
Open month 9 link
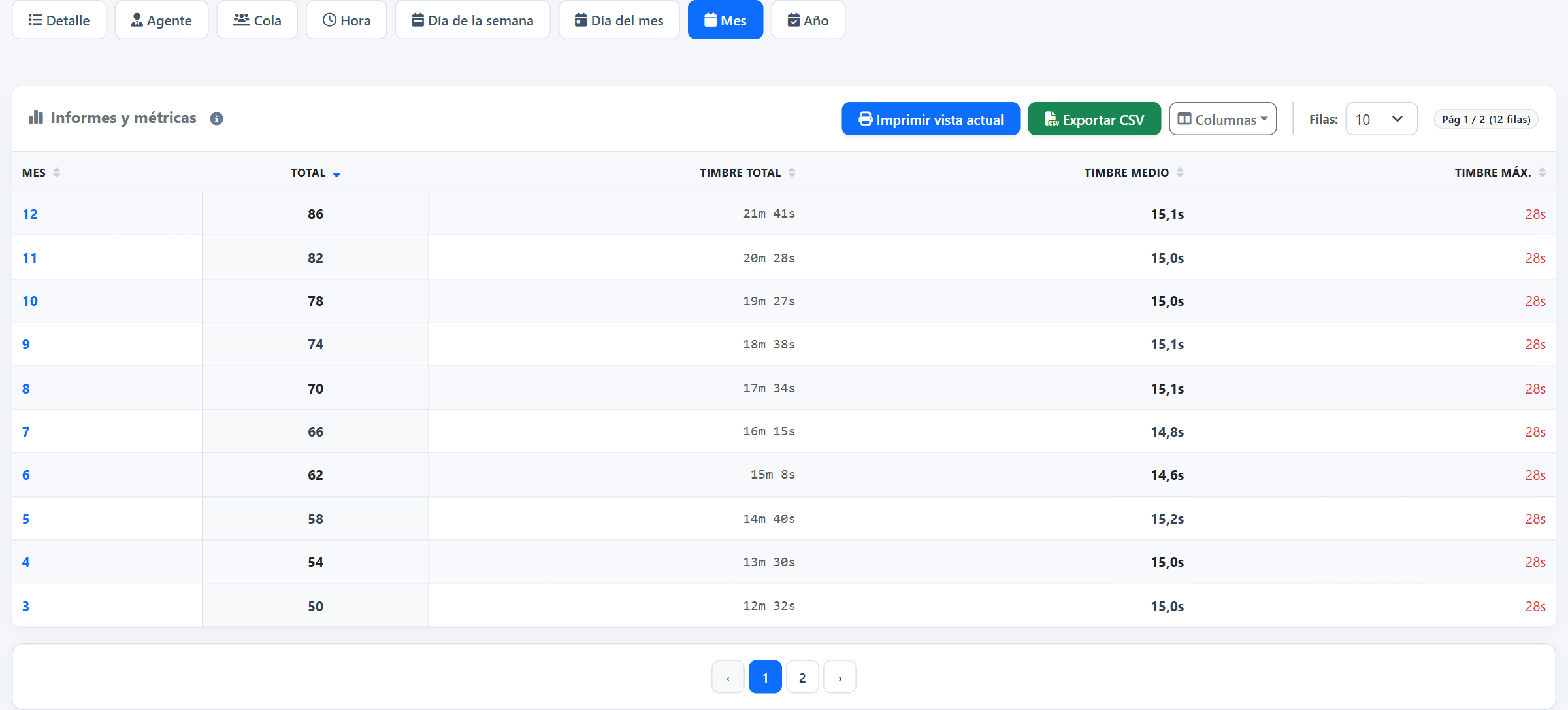pos(26,345)
